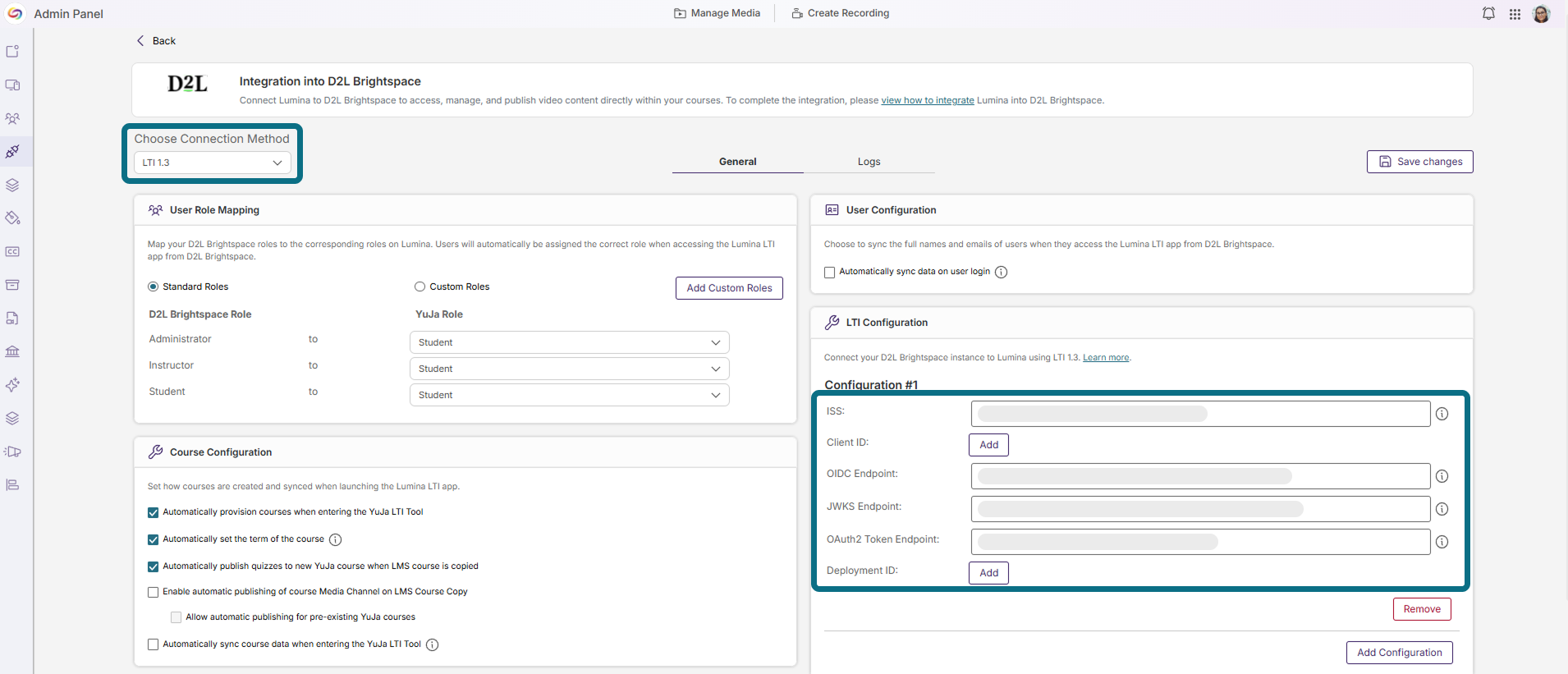Open the AI sparkles icon in sidebar

click(x=12, y=385)
